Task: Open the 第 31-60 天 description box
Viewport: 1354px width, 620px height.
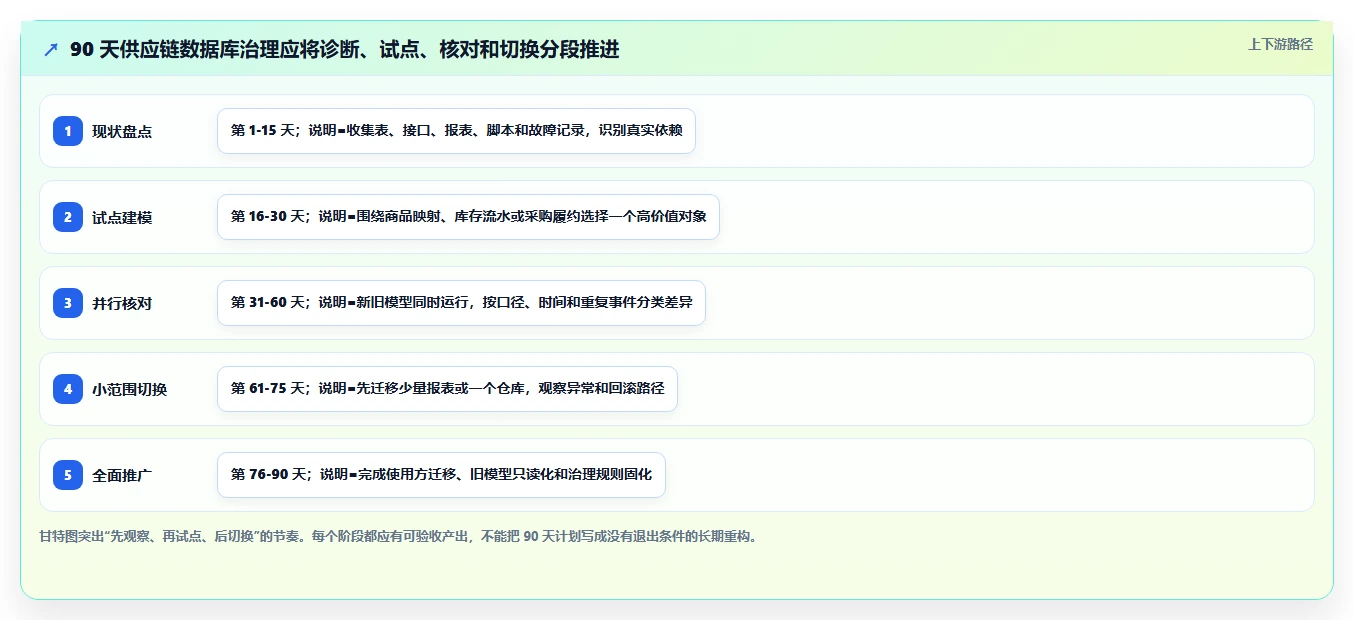Action: click(x=461, y=303)
